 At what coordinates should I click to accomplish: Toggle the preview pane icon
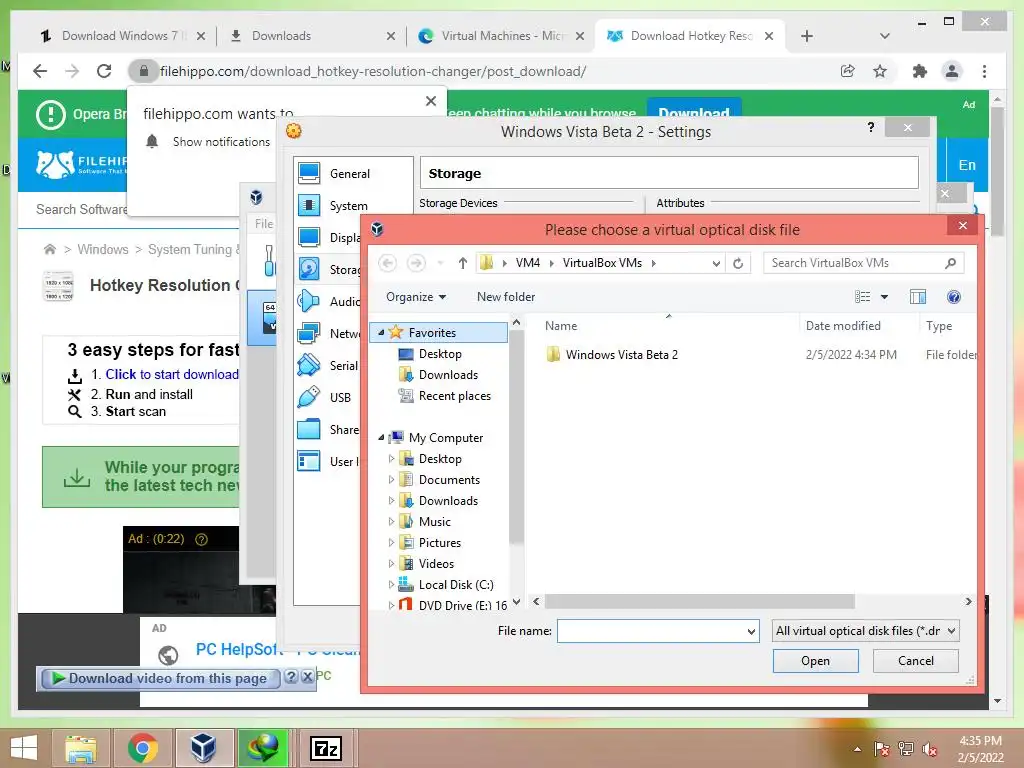coord(918,297)
